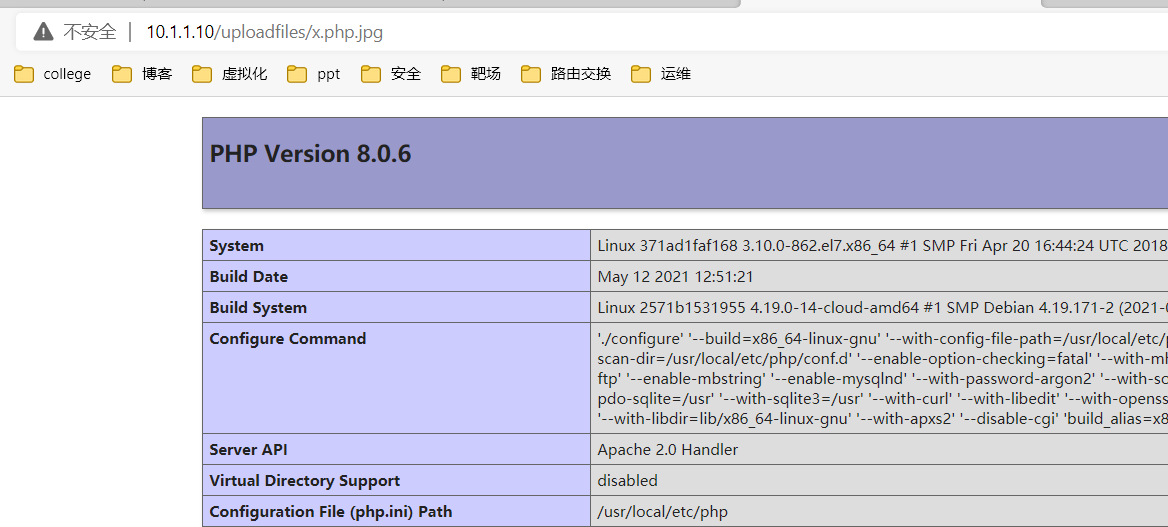Open the 博客 bookmarks folder
The height and width of the screenshot is (527, 1168).
(142, 74)
